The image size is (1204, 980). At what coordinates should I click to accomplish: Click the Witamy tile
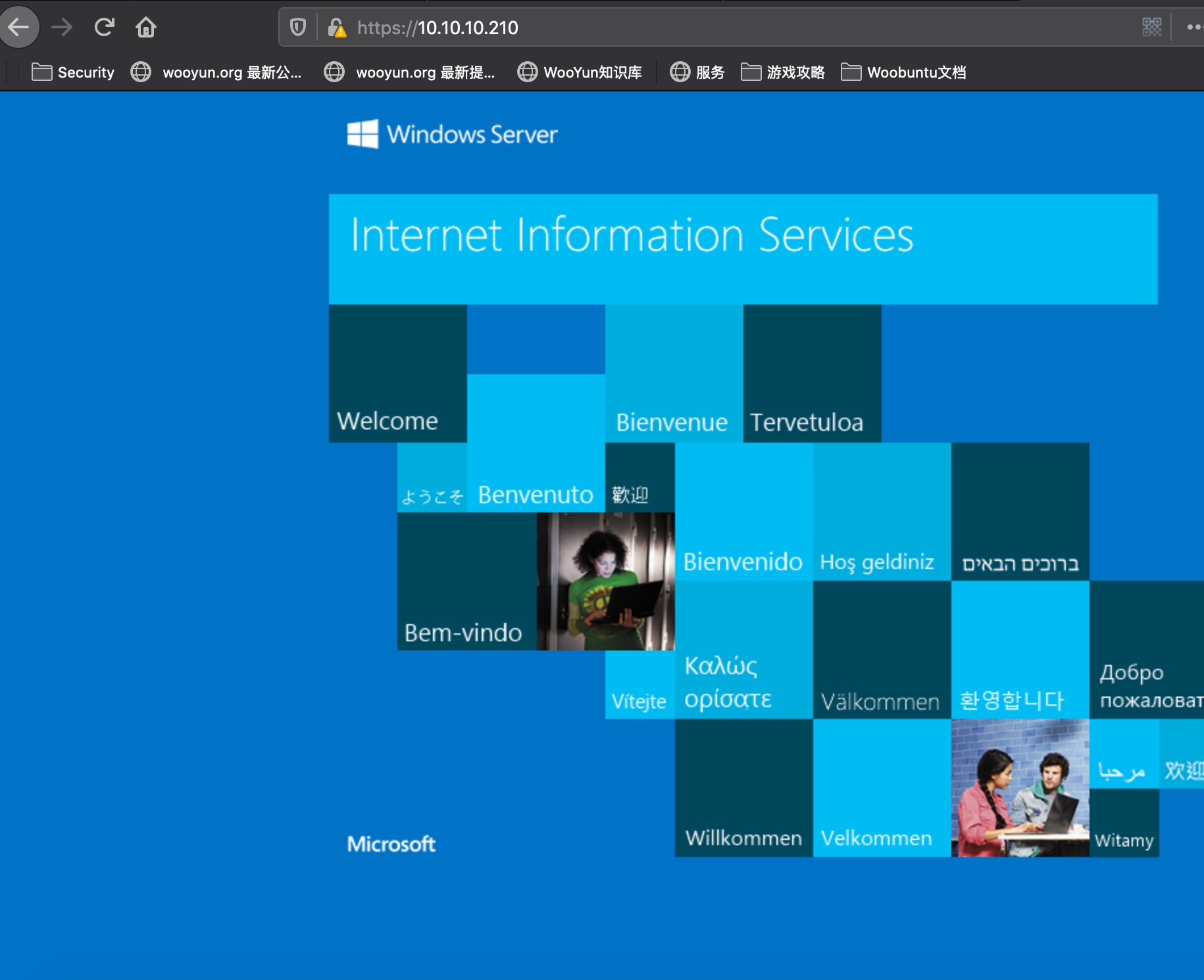tap(1124, 823)
